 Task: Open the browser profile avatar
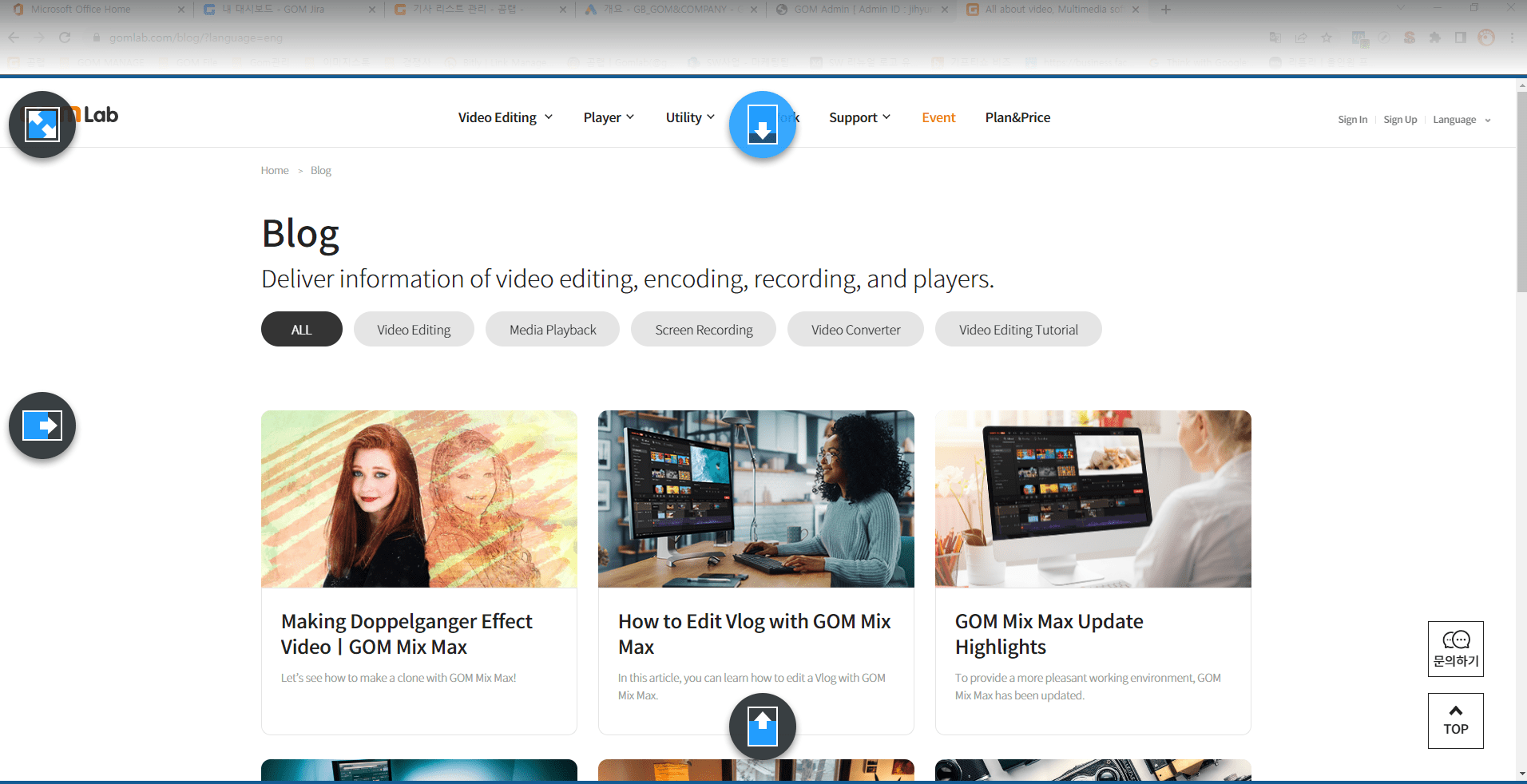coord(1486,38)
